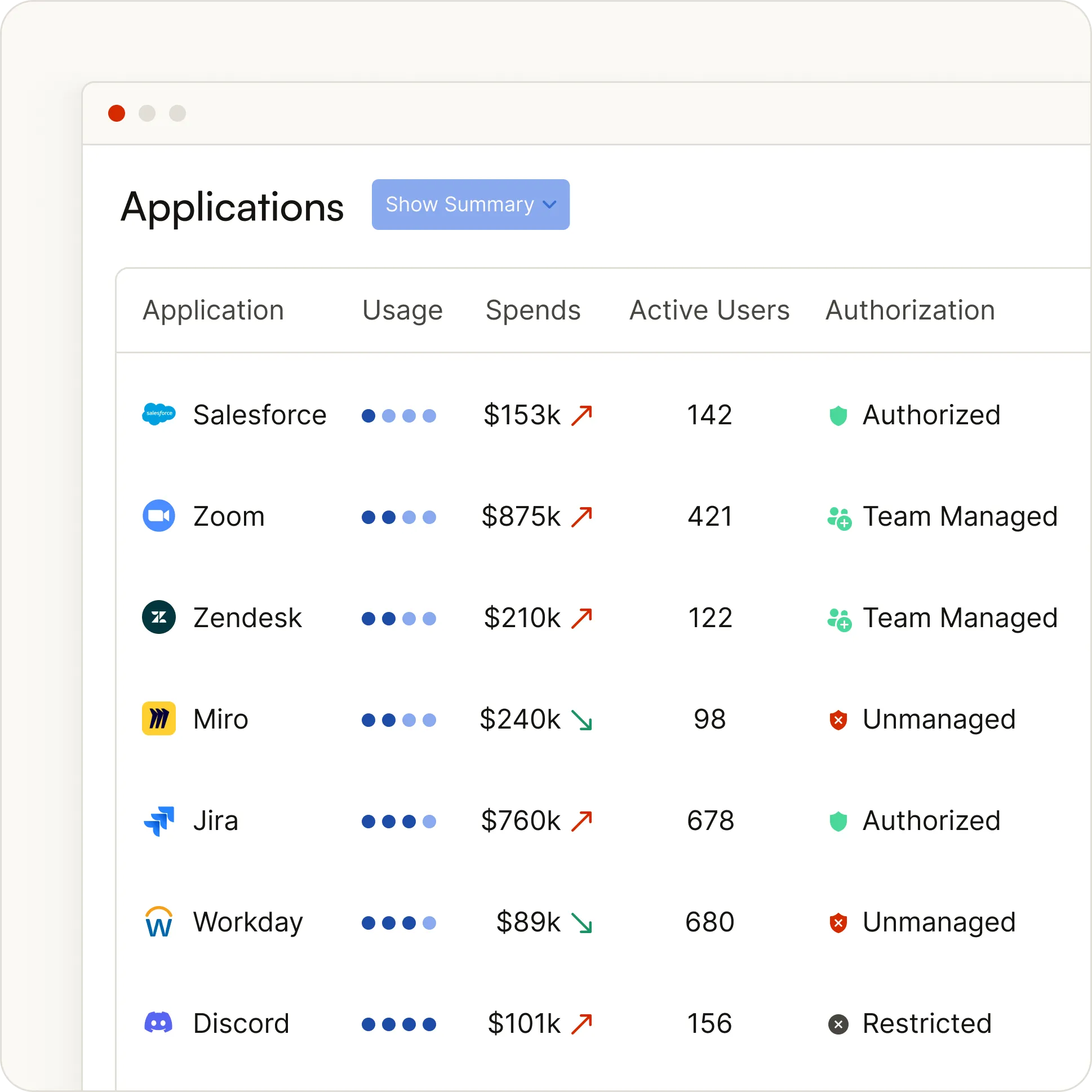Click the Restricted status label for Discord
The height and width of the screenshot is (1092, 1092).
[x=927, y=1023]
